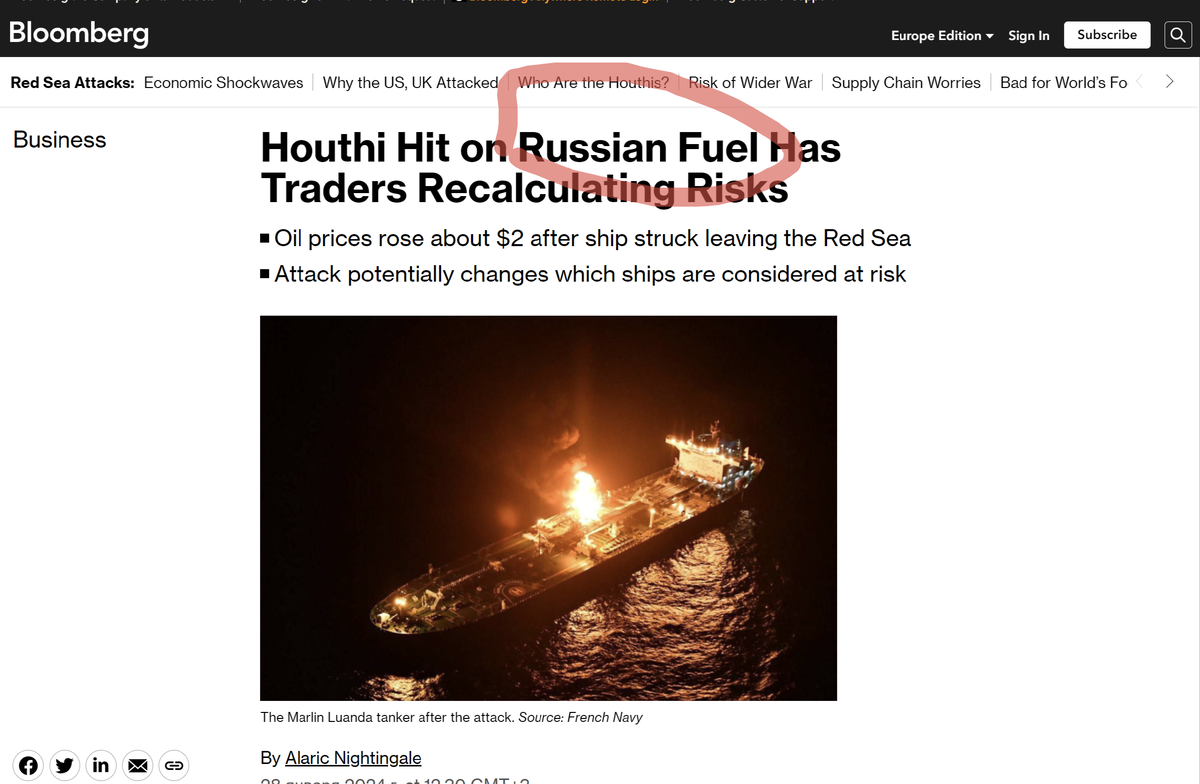Show previous topics with left chevron
This screenshot has width=1200, height=784.
click(1141, 82)
